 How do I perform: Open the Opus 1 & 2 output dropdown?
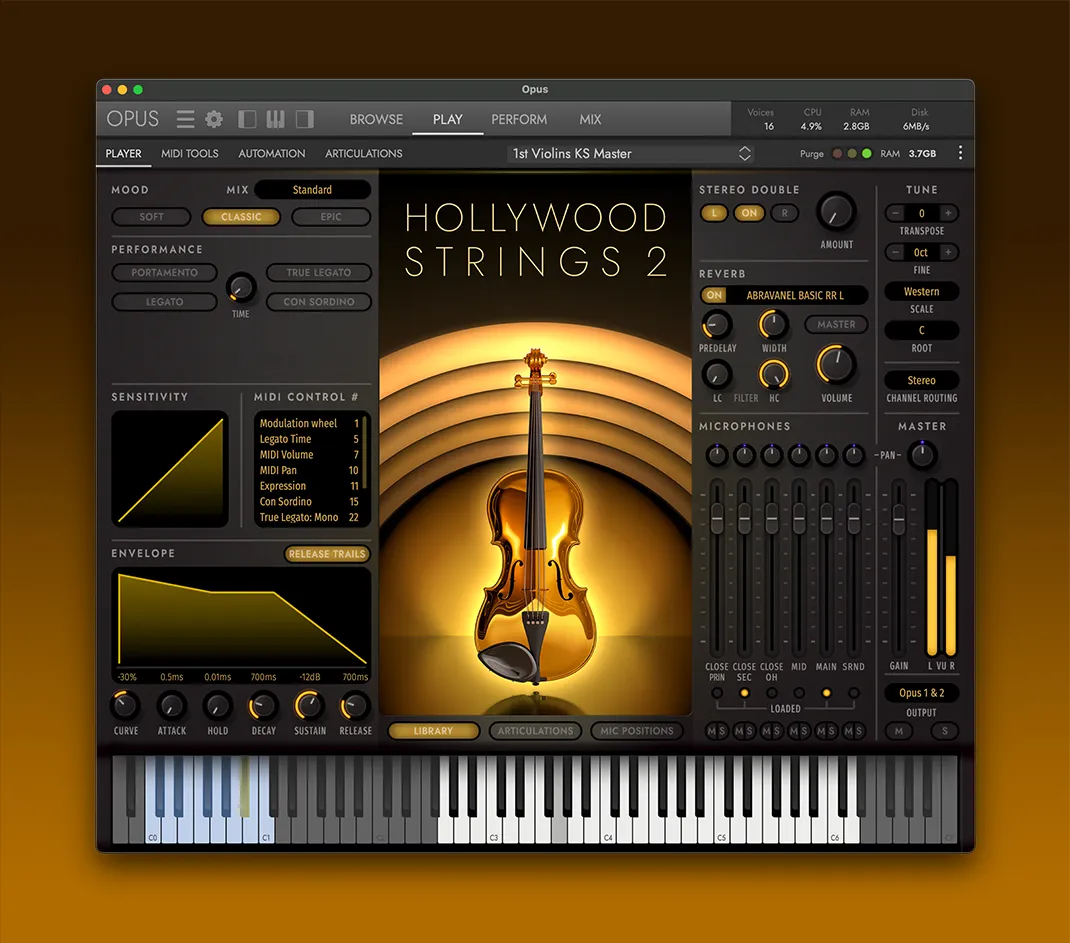[922, 693]
